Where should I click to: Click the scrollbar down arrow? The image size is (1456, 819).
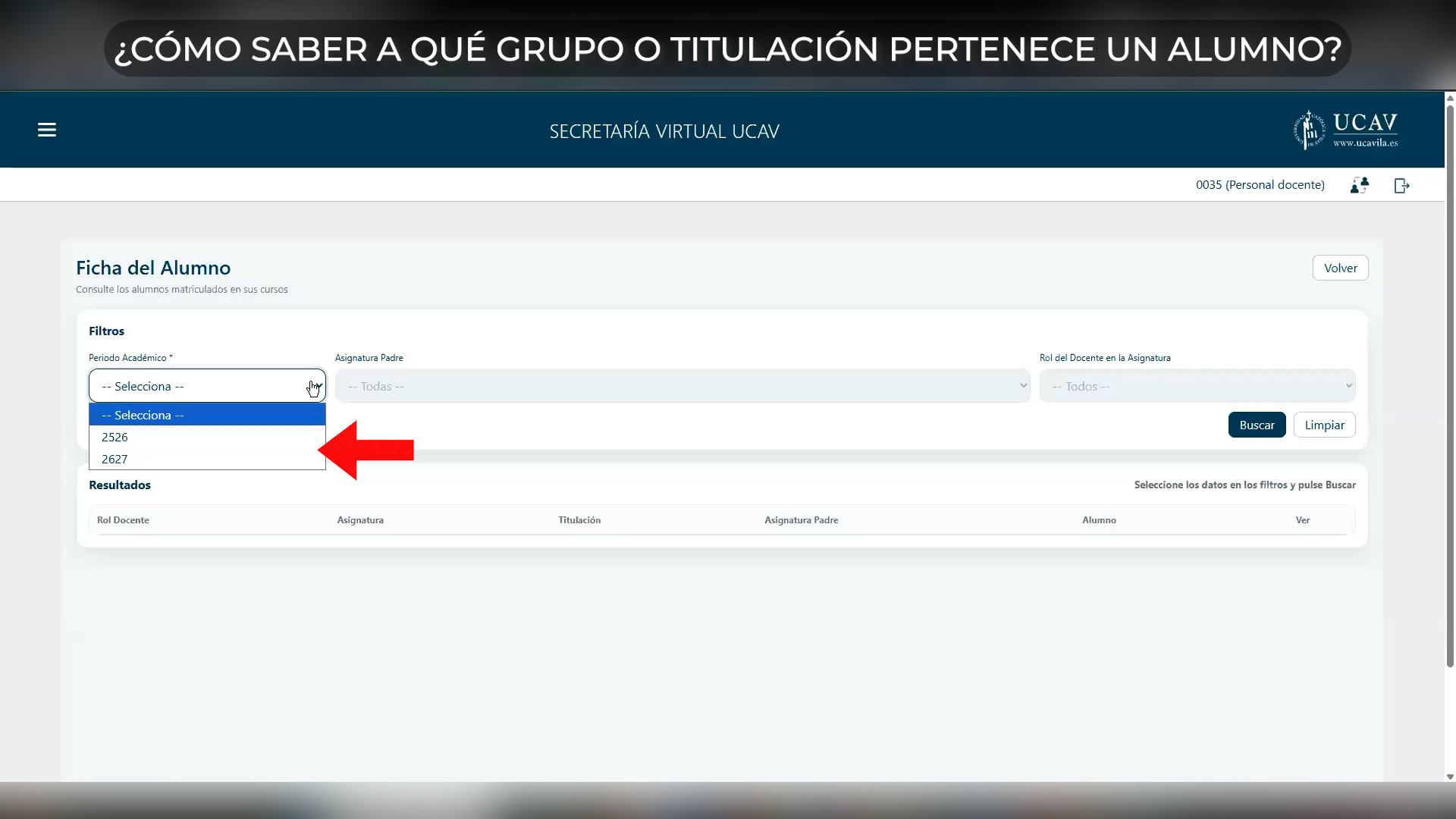tap(1450, 777)
